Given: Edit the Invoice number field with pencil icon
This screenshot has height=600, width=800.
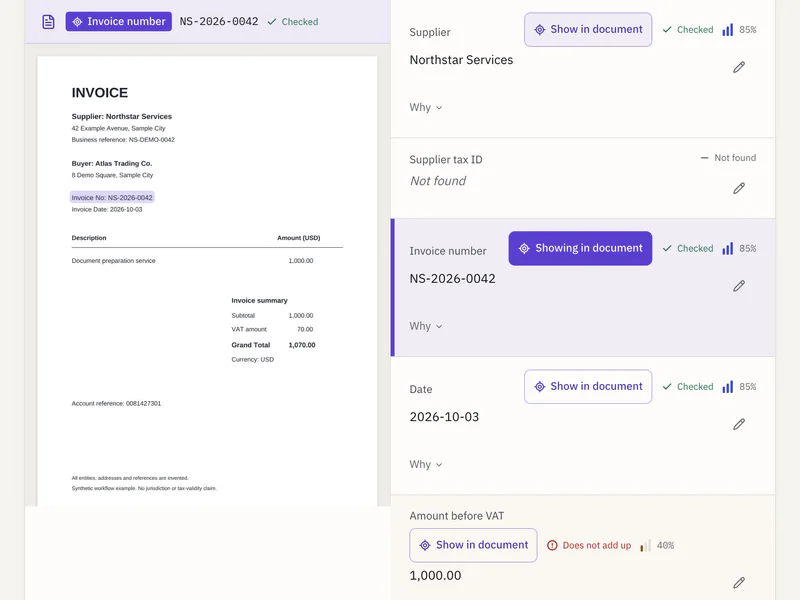Looking at the screenshot, I should pos(739,286).
